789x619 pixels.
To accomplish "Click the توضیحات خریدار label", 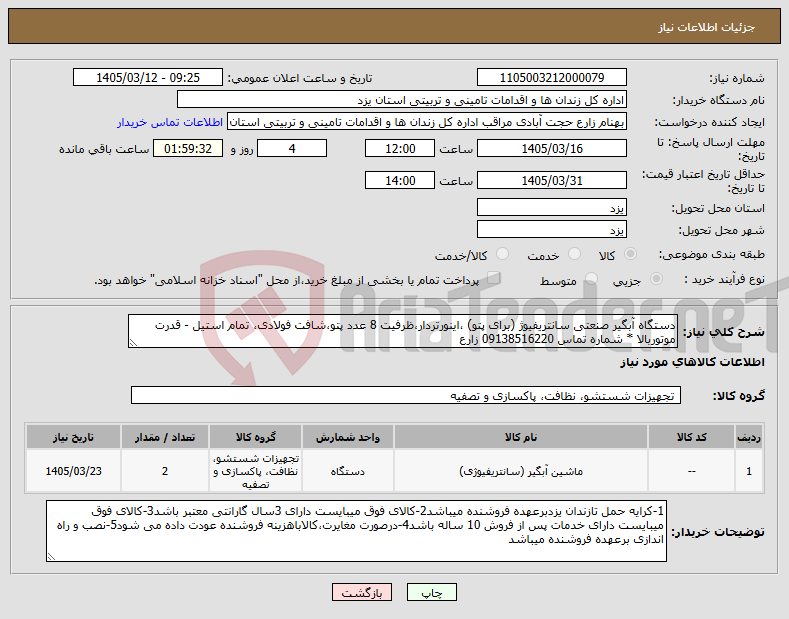I will point(718,531).
